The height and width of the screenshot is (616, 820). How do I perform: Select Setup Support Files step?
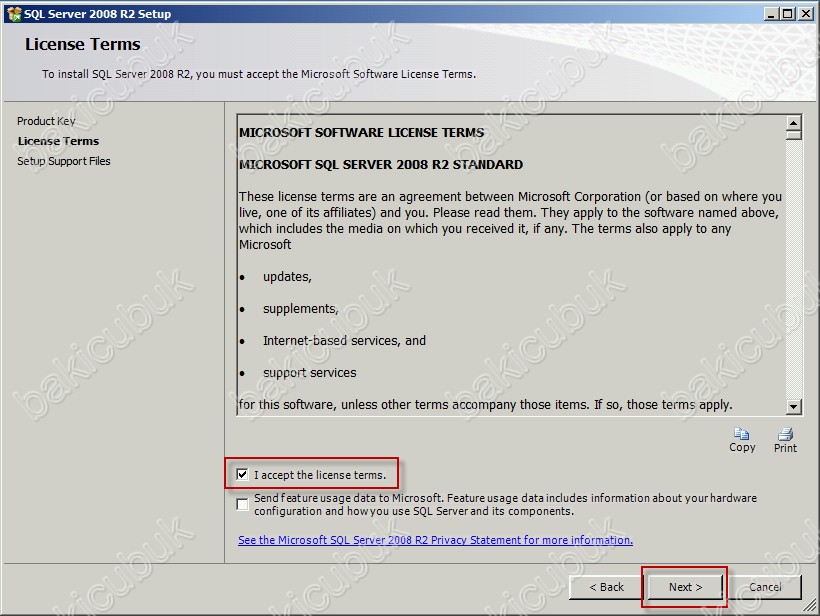pyautogui.click(x=64, y=161)
